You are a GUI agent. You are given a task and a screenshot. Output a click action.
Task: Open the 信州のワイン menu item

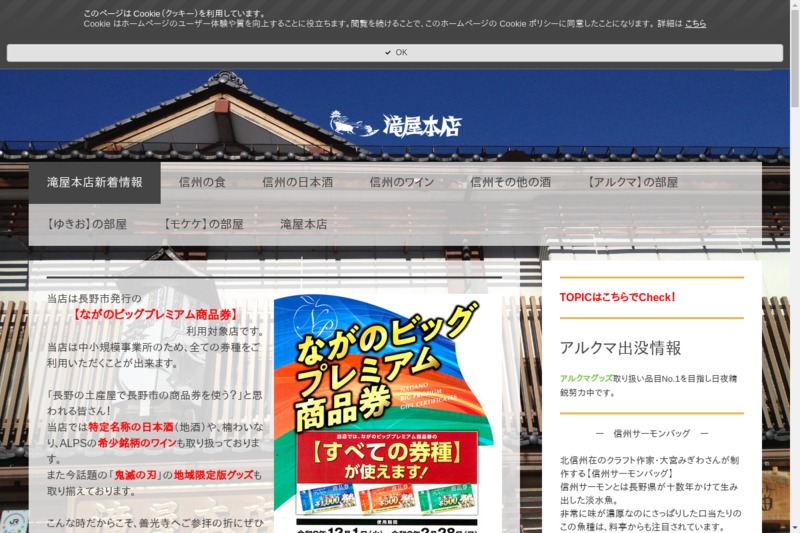coord(402,183)
